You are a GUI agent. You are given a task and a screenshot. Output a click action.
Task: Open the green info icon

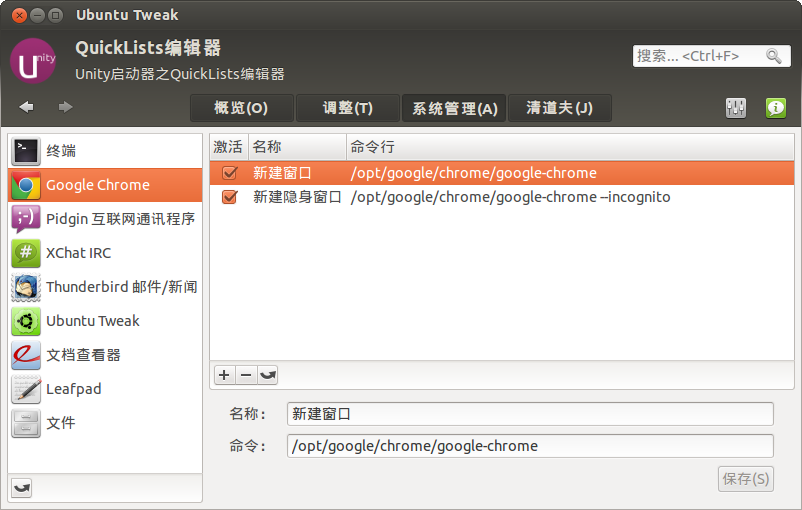(775, 108)
